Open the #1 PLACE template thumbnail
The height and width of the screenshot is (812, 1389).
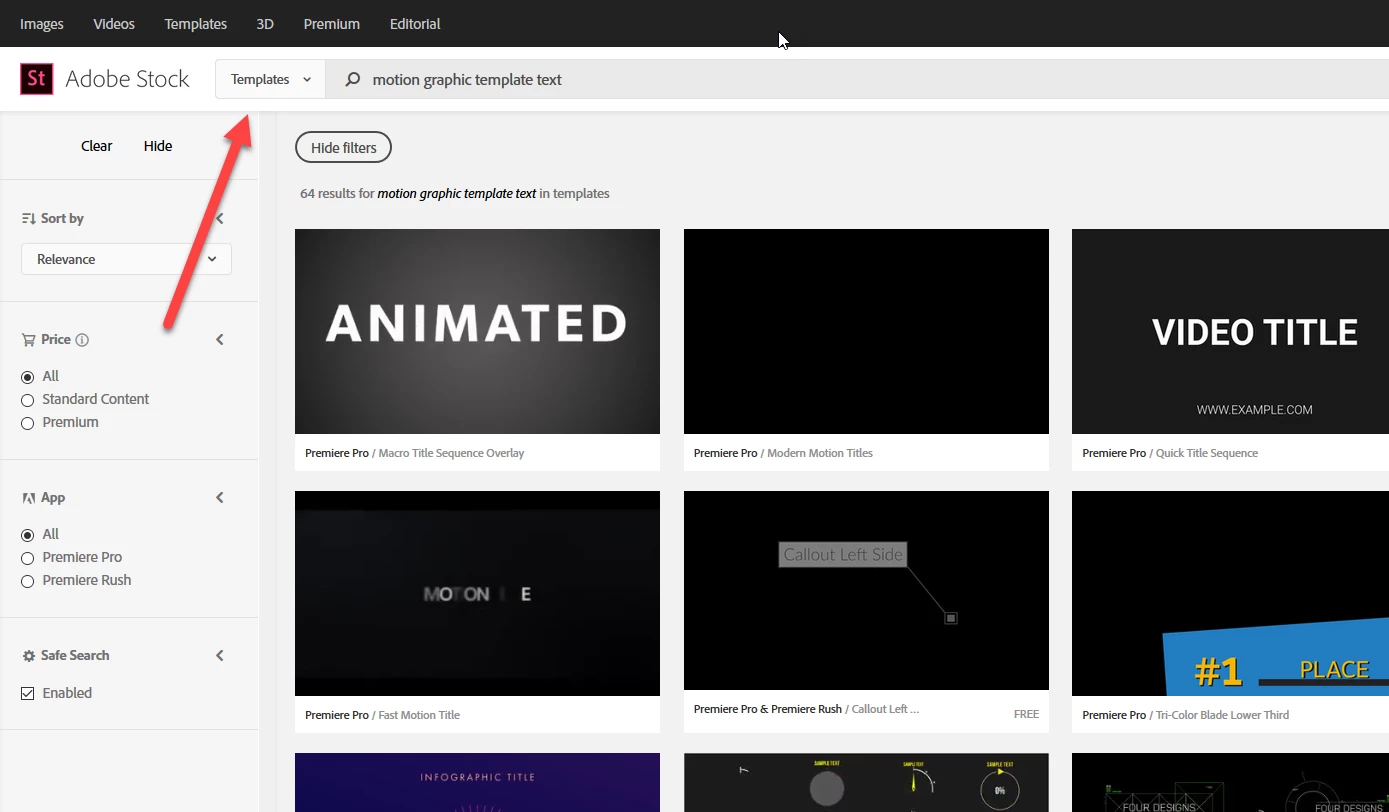(1230, 593)
